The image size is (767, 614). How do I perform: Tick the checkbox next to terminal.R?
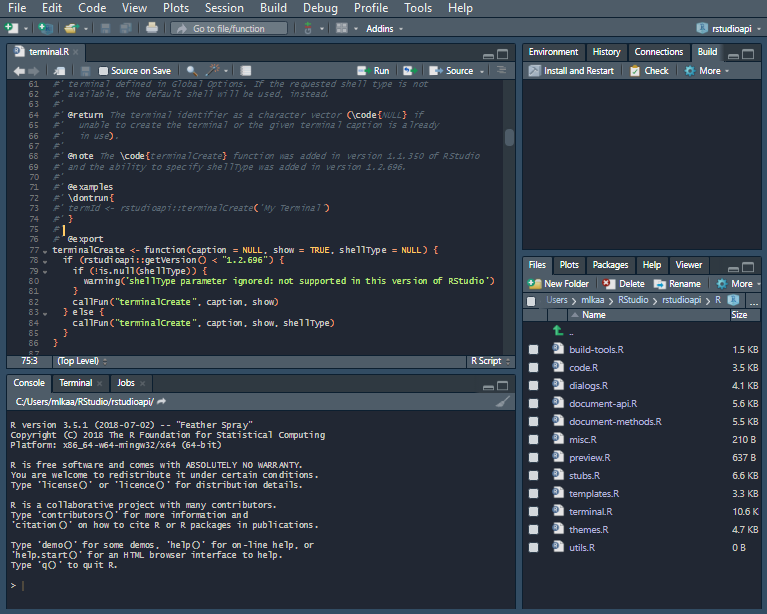[533, 512]
